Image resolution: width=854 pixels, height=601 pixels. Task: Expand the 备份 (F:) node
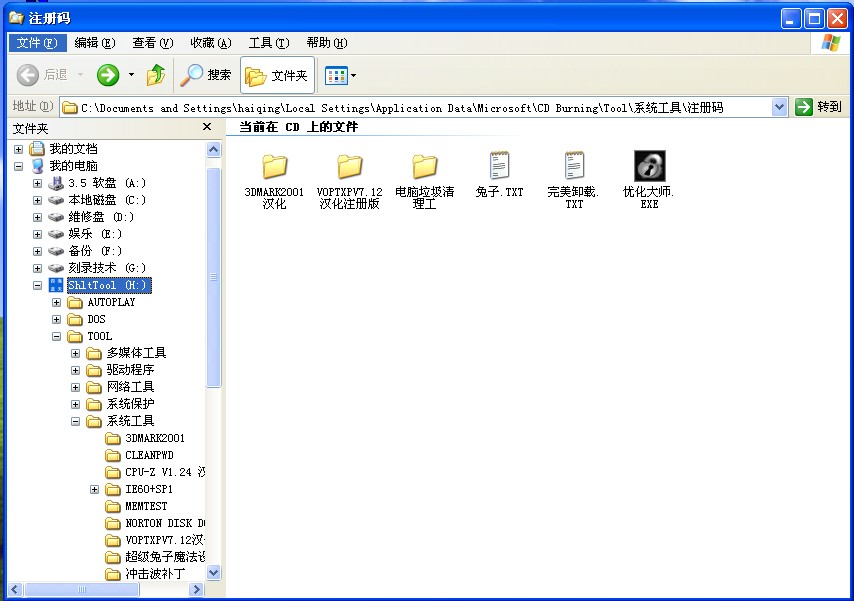click(x=38, y=251)
